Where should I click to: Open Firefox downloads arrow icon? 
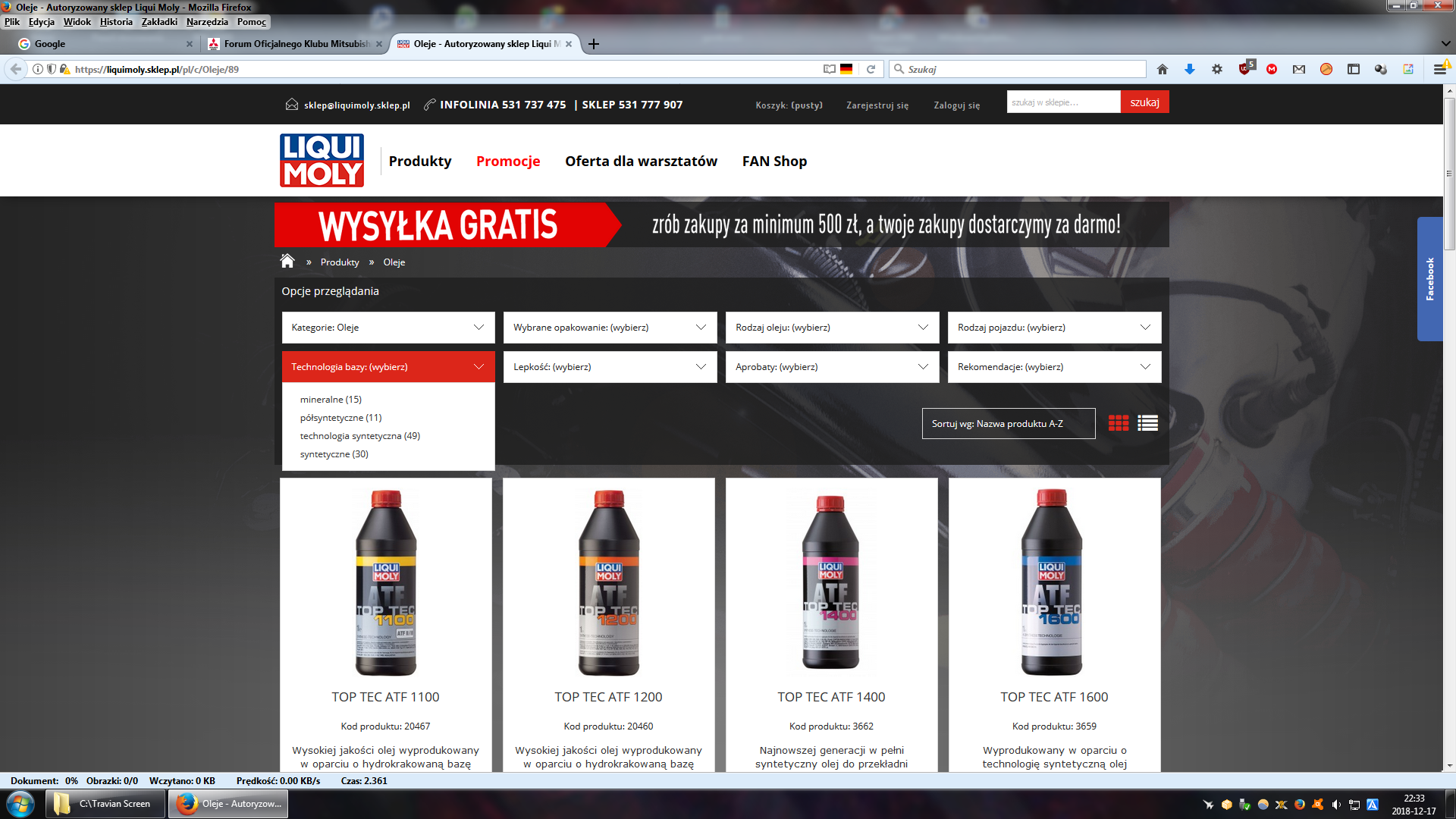tap(1190, 69)
